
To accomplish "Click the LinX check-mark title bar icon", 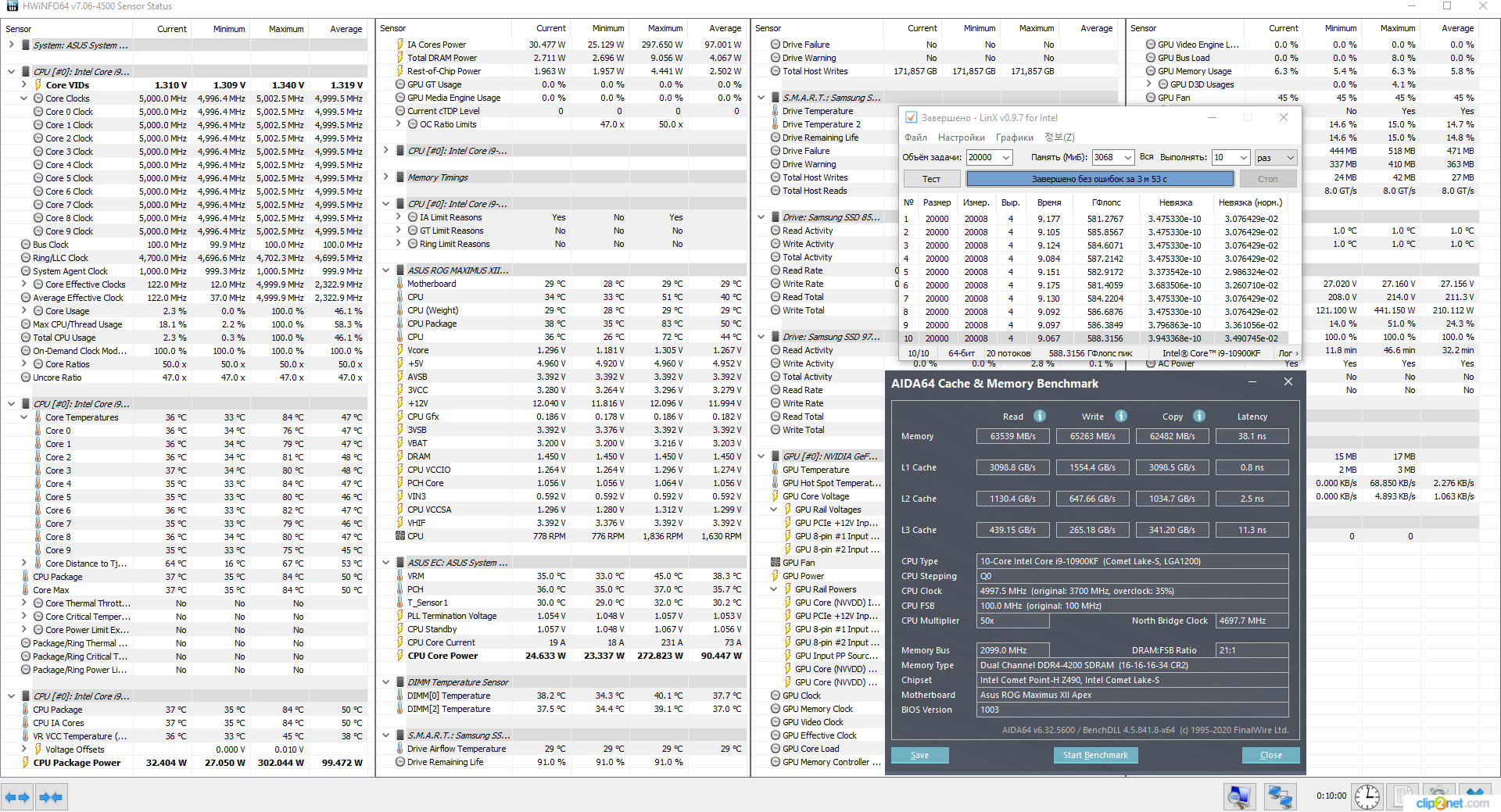I will tap(911, 118).
